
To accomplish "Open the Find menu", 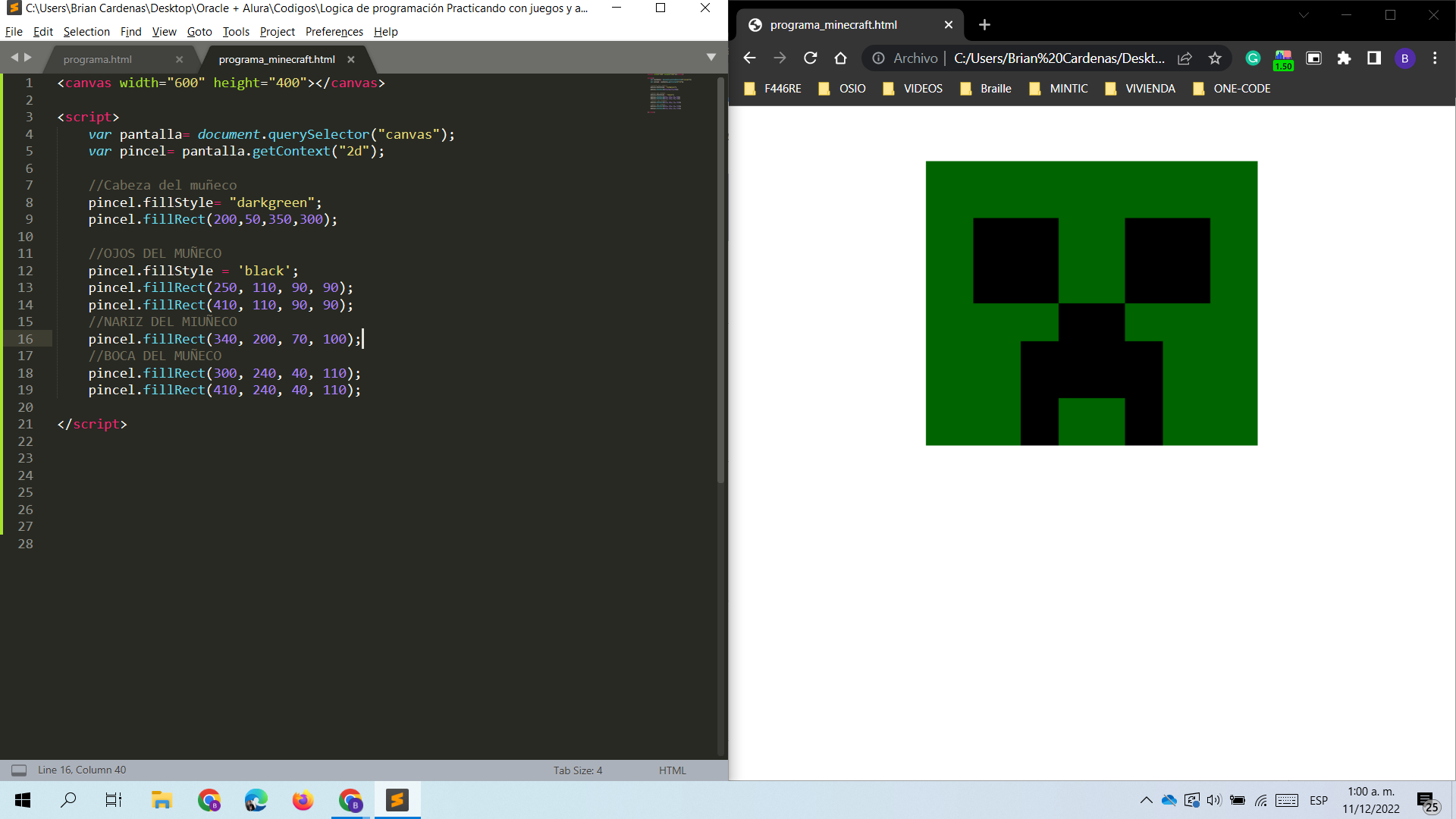I will click(130, 32).
